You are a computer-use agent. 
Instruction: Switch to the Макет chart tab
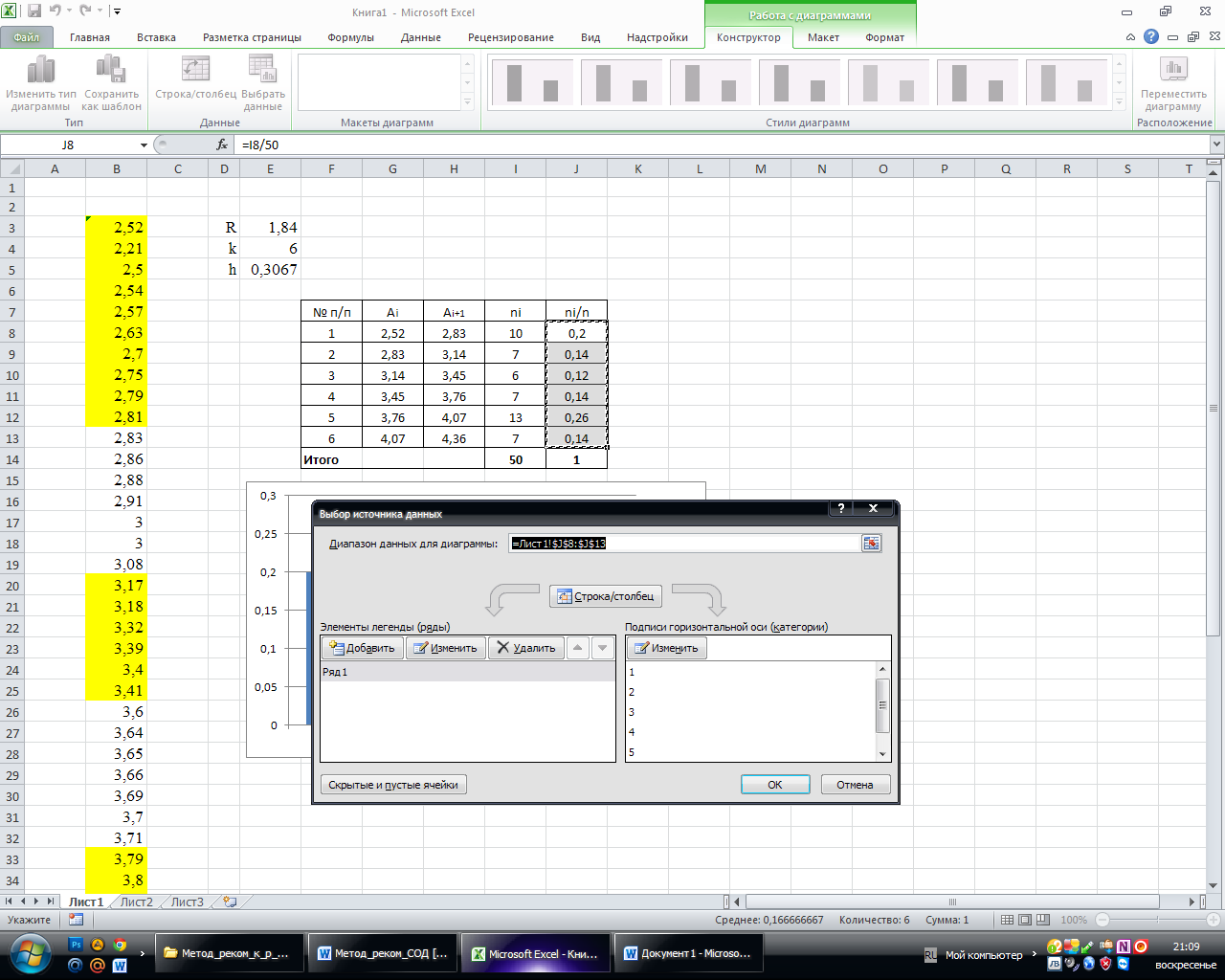823,37
